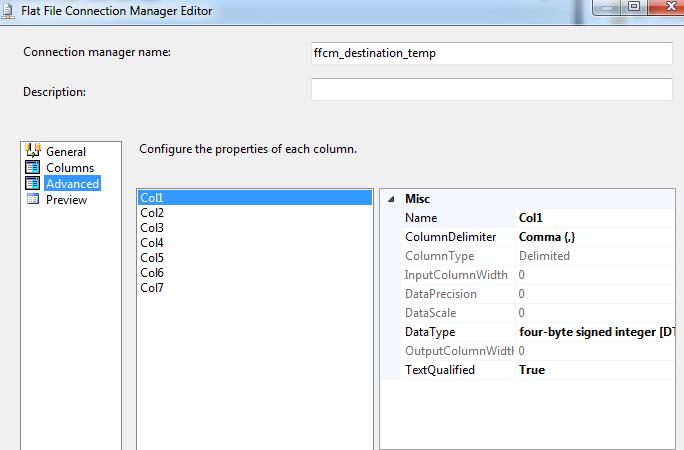Image resolution: width=684 pixels, height=450 pixels.
Task: Click the Connection manager name field
Action: point(491,53)
